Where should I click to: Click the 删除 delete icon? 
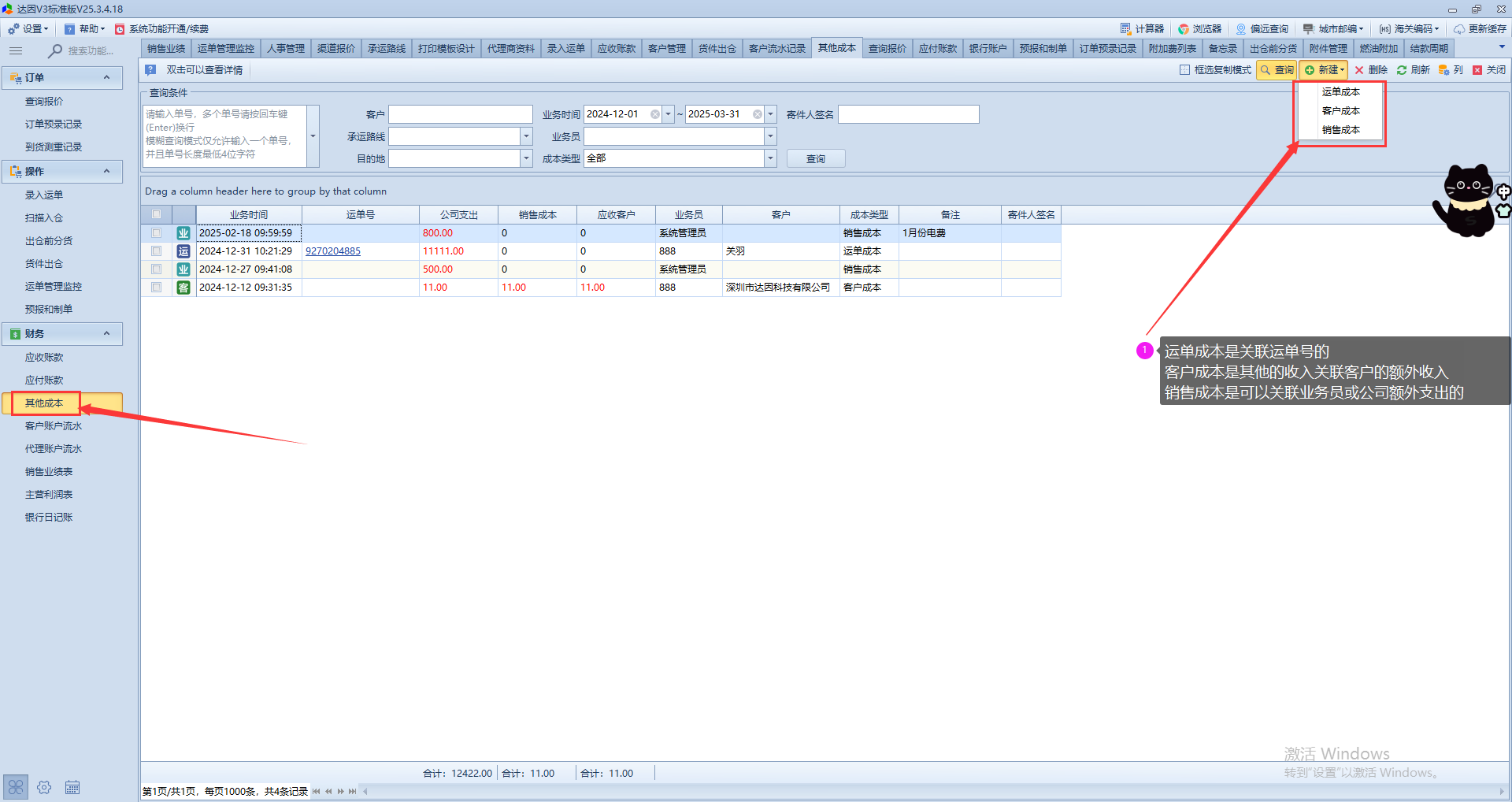pyautogui.click(x=1359, y=70)
